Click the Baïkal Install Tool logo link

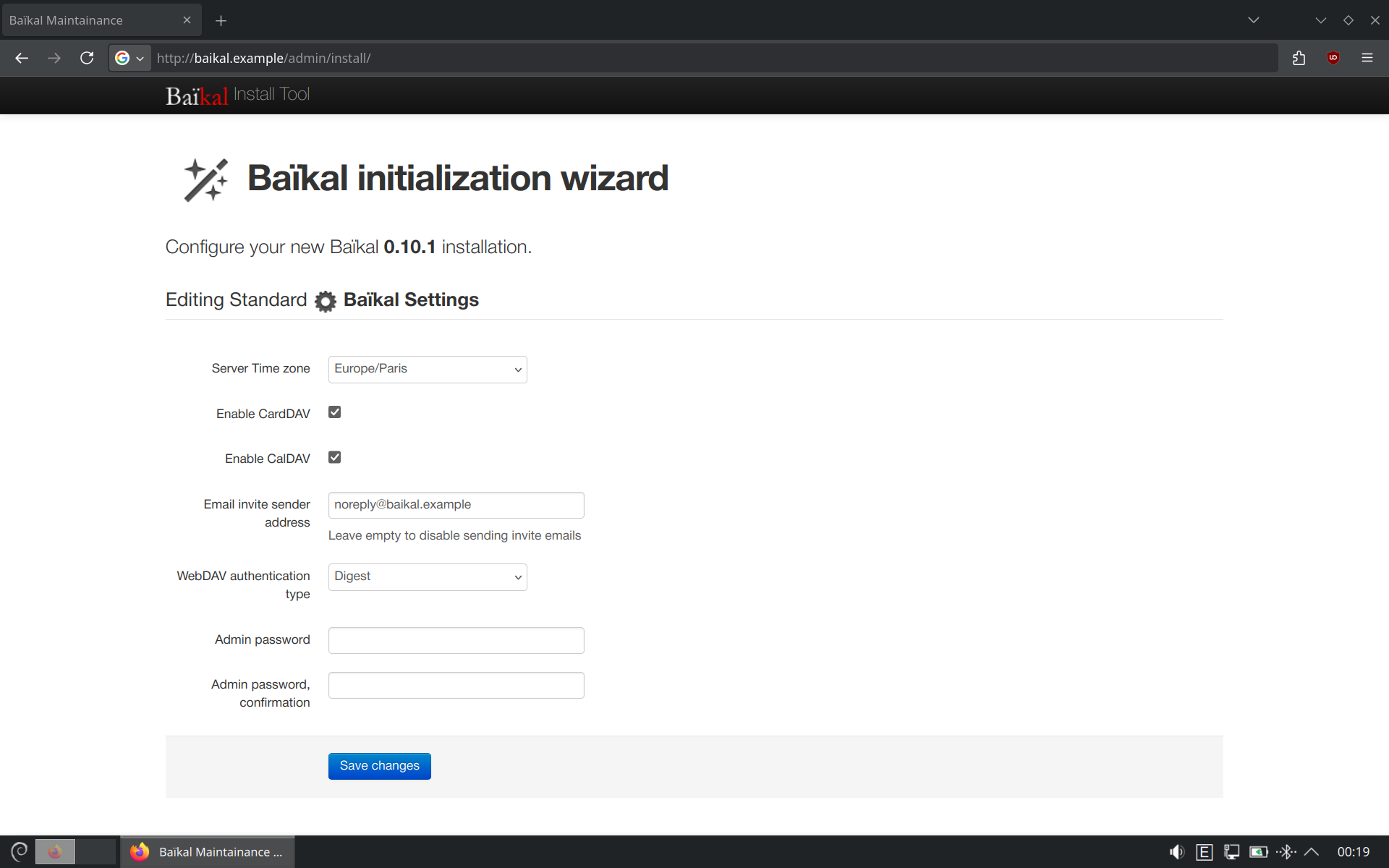(x=237, y=95)
